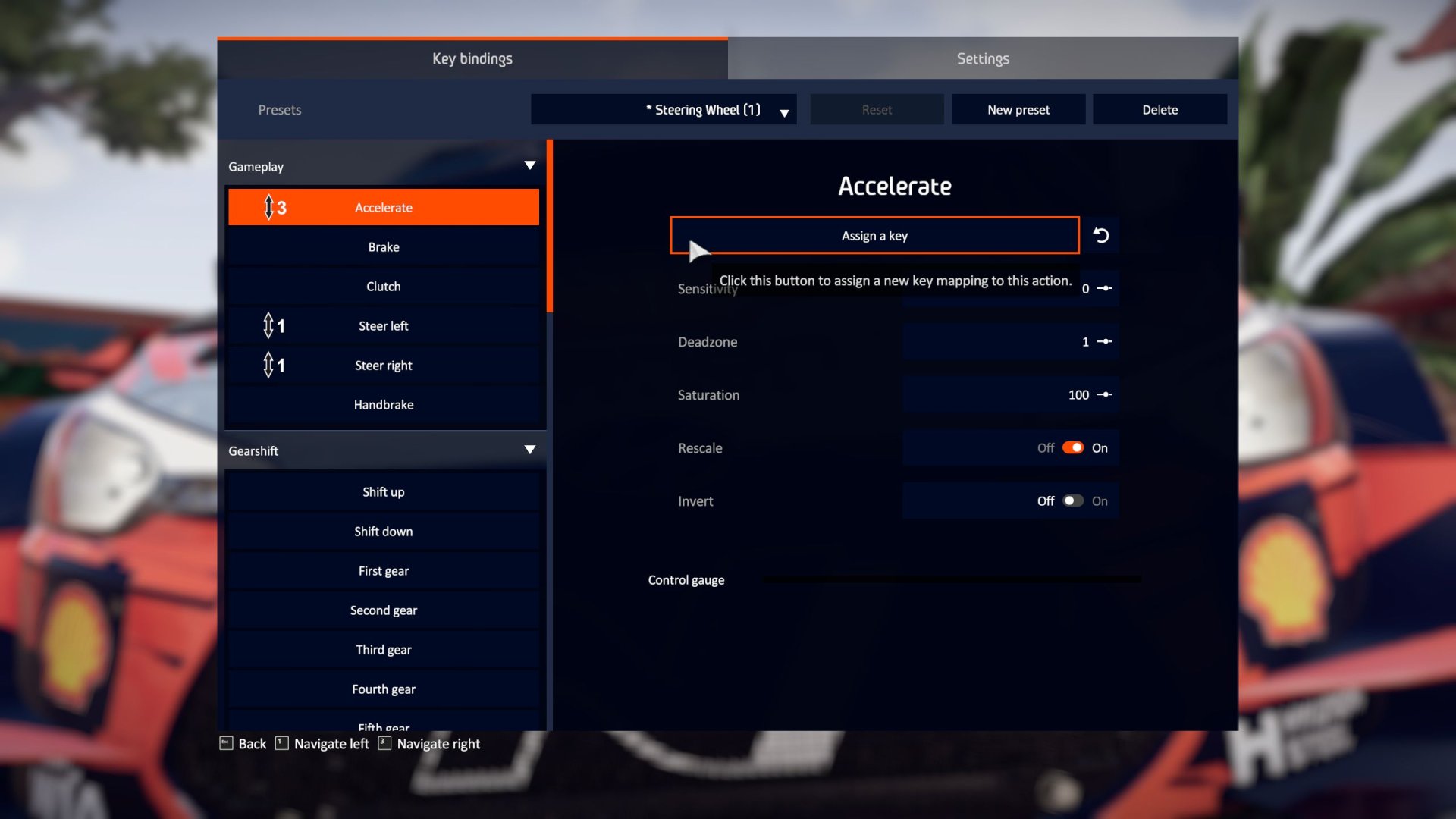Click the New preset button
The height and width of the screenshot is (819, 1456).
click(x=1019, y=109)
